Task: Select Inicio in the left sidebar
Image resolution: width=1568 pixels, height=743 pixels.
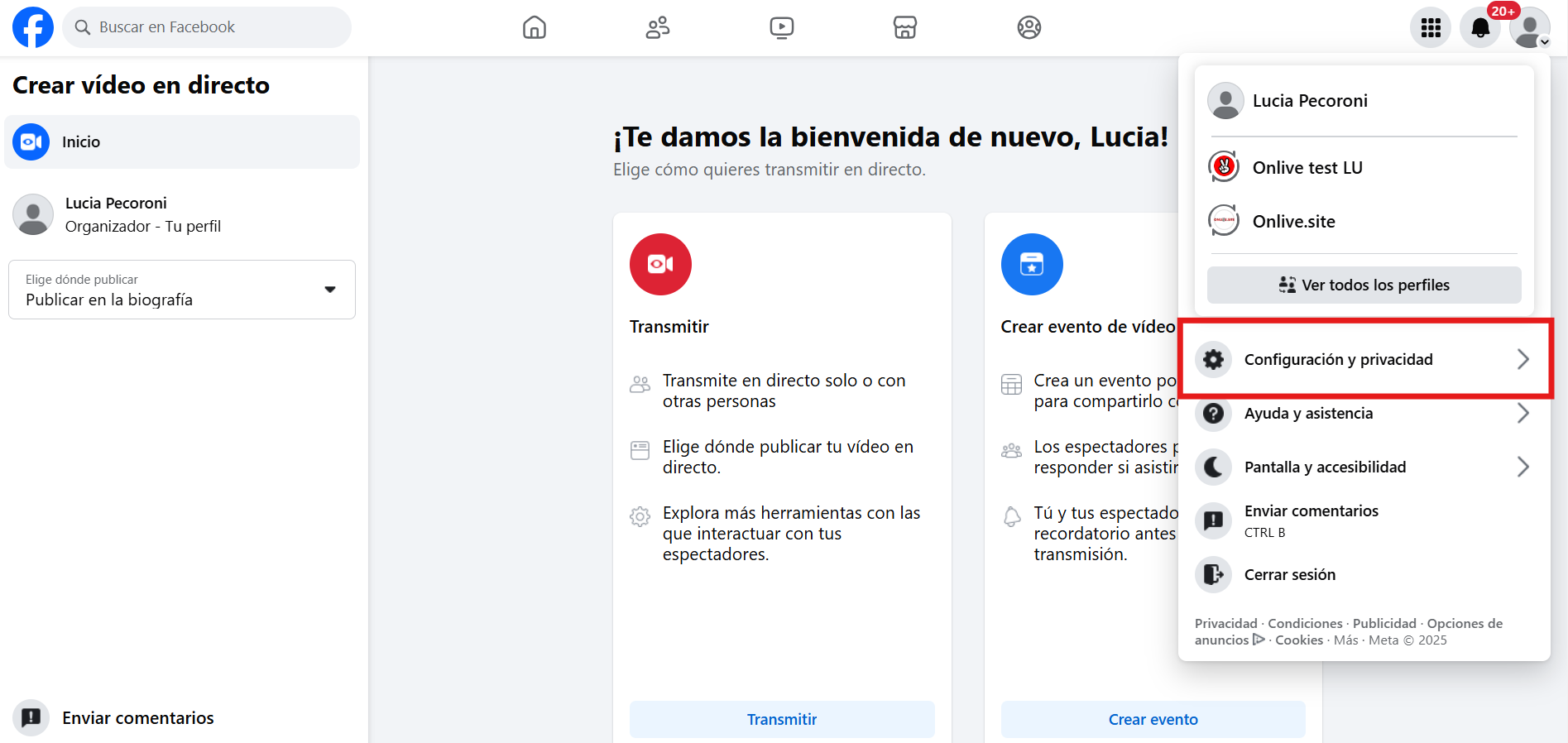Action: pos(182,141)
